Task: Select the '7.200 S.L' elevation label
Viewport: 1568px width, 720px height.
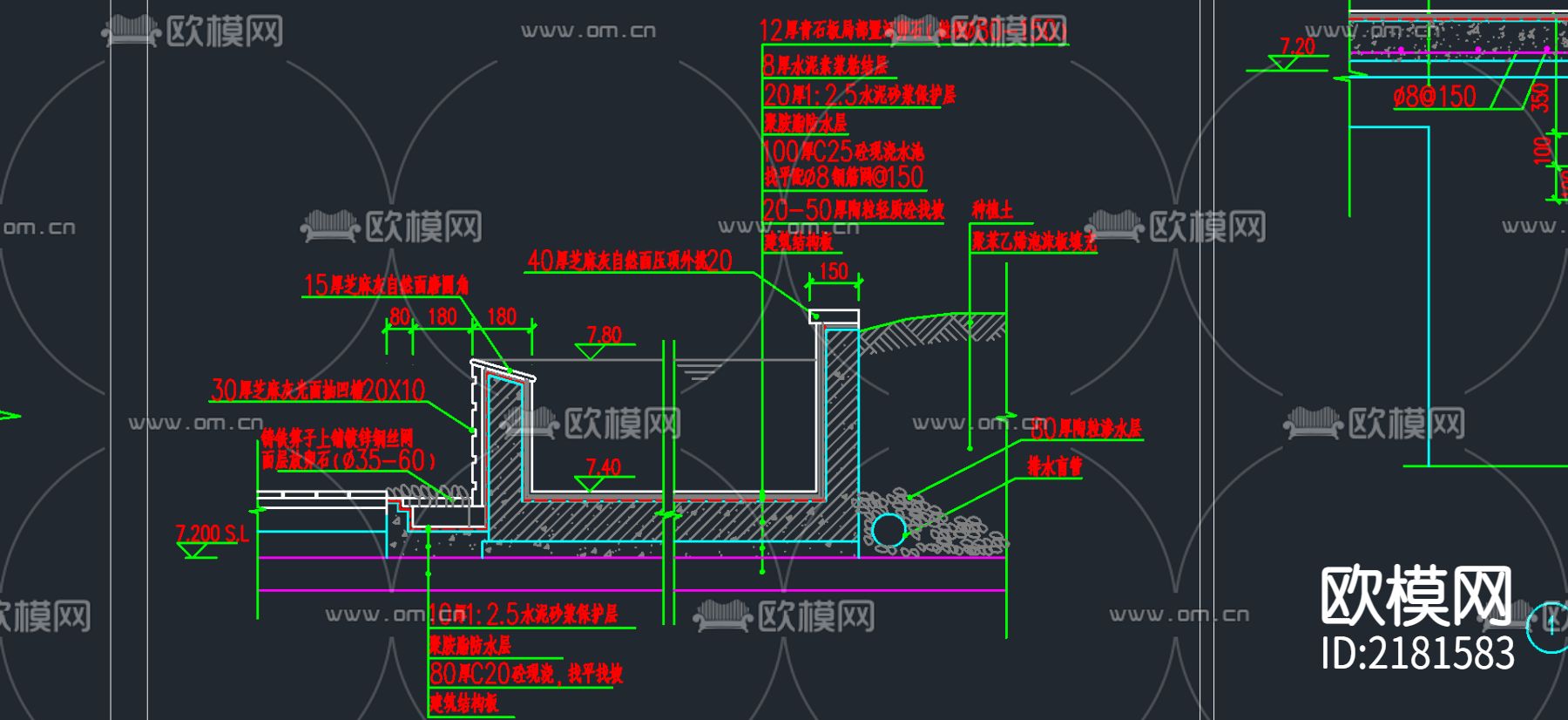Action: pyautogui.click(x=213, y=533)
